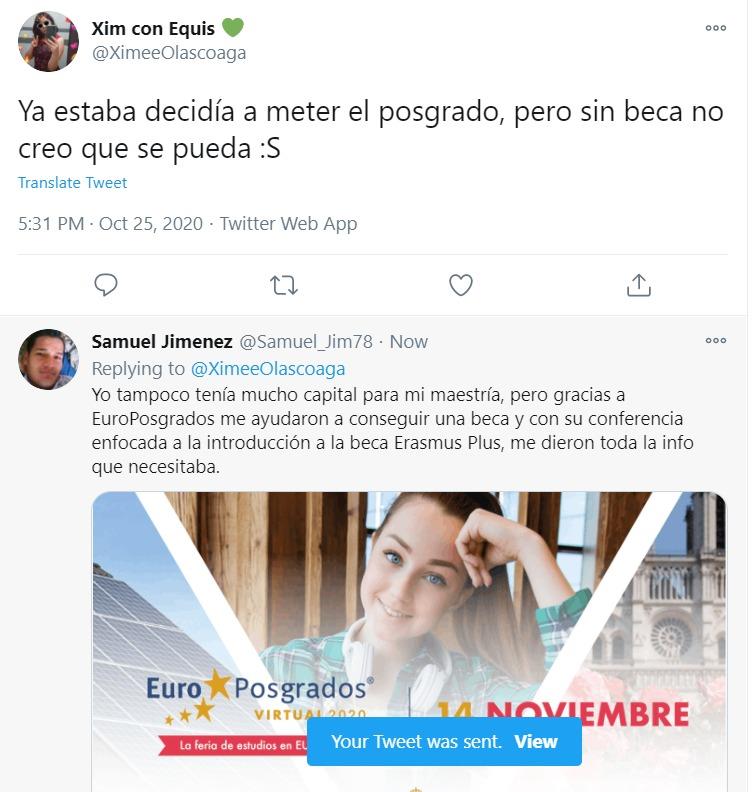The height and width of the screenshot is (792, 752).
Task: Like the tweet with the heart icon
Action: [461, 285]
